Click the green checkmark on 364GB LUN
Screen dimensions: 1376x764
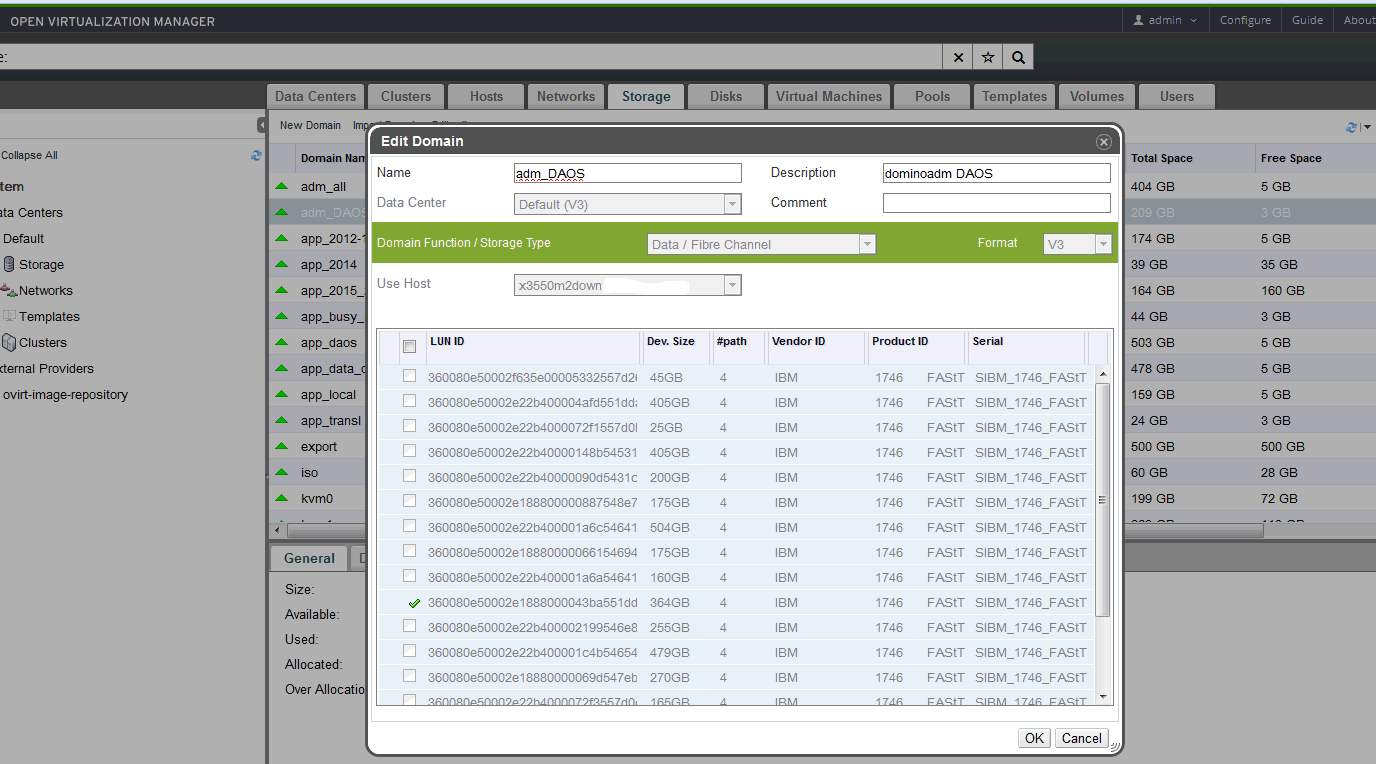pos(414,603)
